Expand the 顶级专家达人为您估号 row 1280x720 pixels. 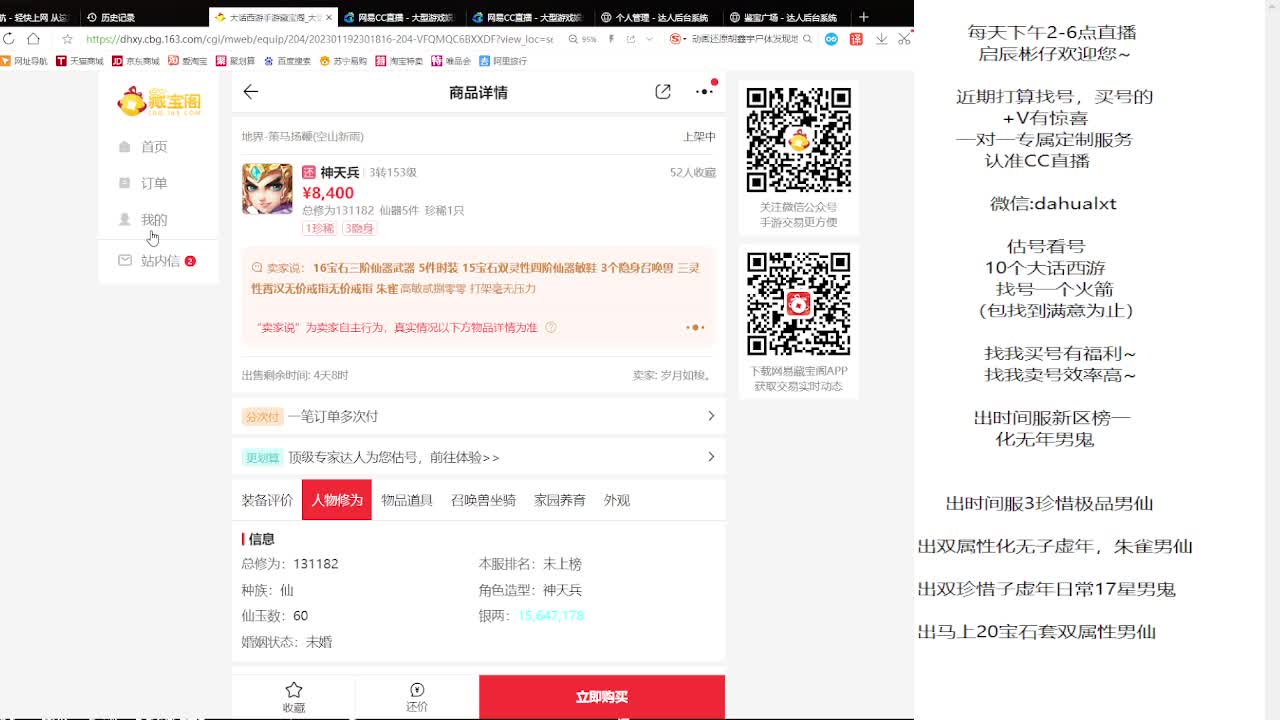pyautogui.click(x=479, y=457)
